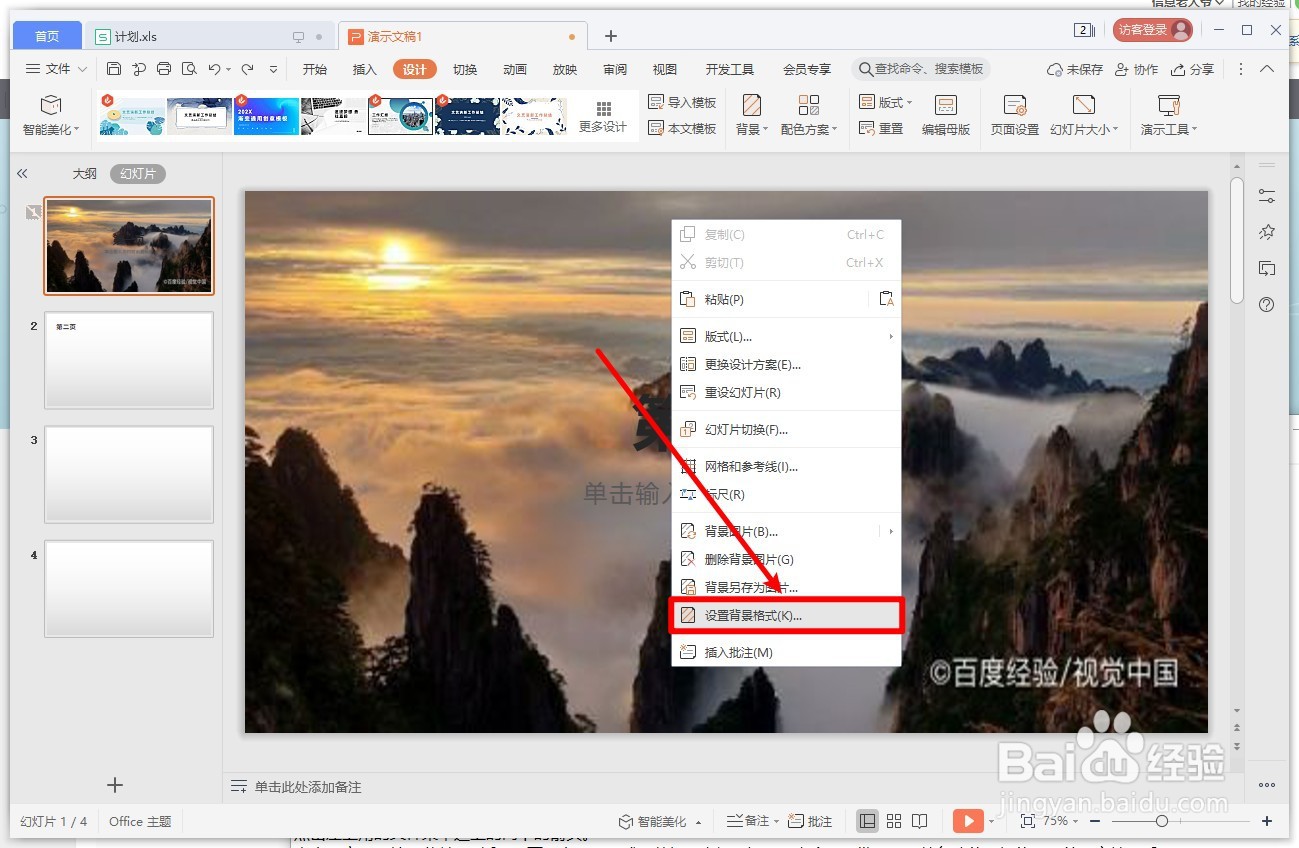Start slideshow with orange play button
Screen dimensions: 1299x848
click(968, 821)
